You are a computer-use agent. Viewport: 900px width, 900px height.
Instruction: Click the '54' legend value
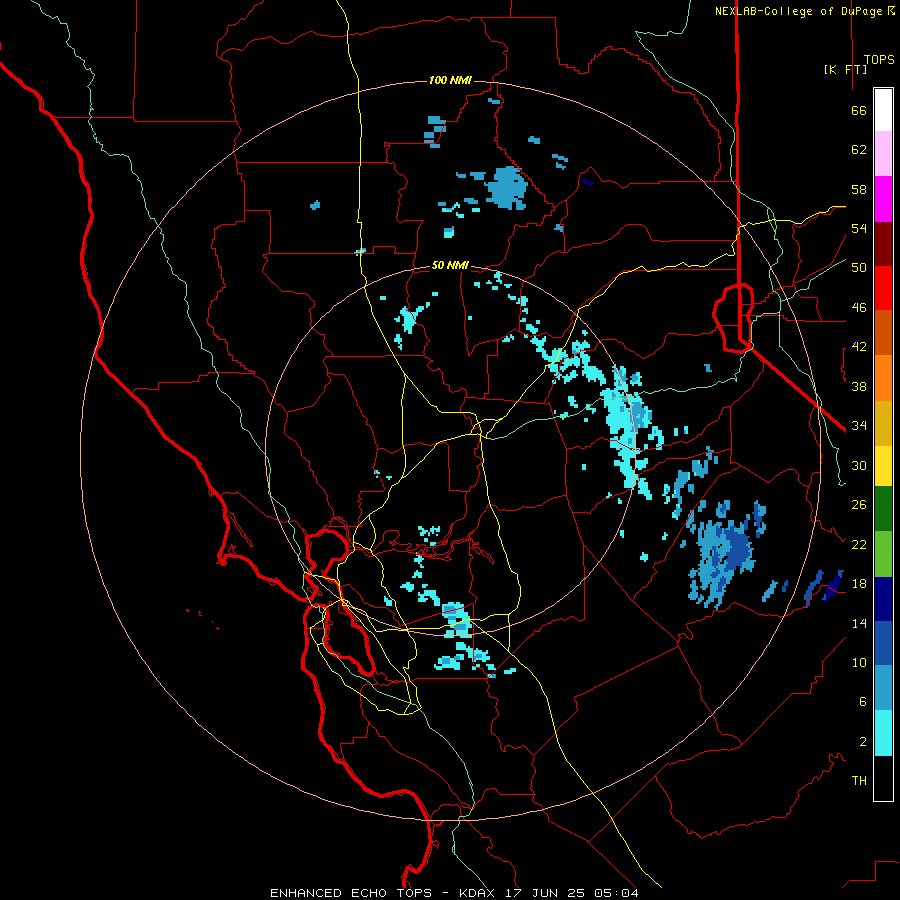(x=859, y=228)
